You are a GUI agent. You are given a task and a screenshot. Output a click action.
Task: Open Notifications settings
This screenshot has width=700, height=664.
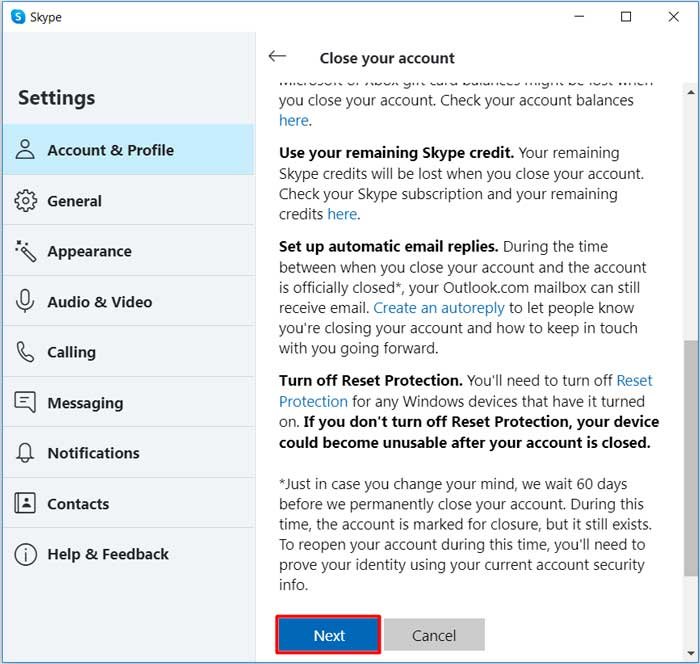tap(129, 453)
